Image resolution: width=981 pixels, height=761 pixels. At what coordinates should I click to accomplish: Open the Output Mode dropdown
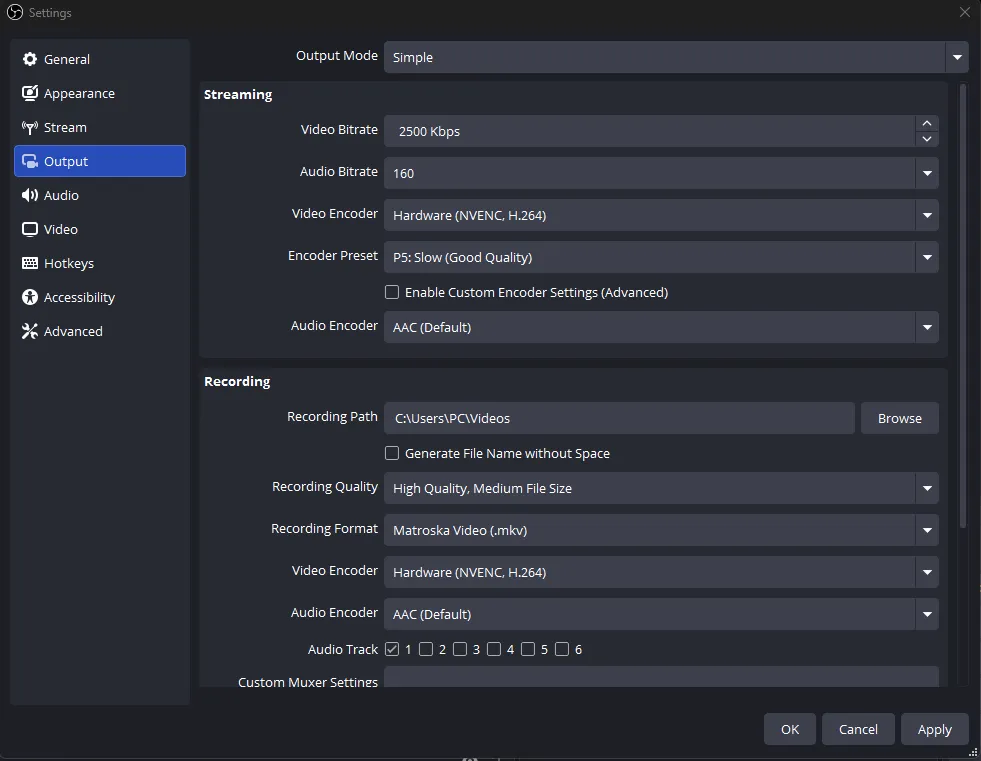pyautogui.click(x=956, y=57)
